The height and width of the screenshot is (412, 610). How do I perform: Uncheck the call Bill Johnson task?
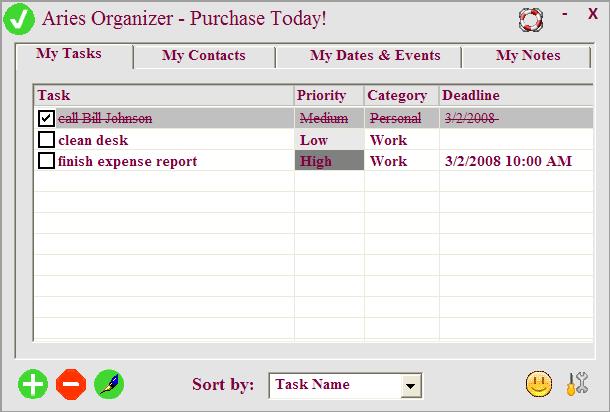coord(46,118)
